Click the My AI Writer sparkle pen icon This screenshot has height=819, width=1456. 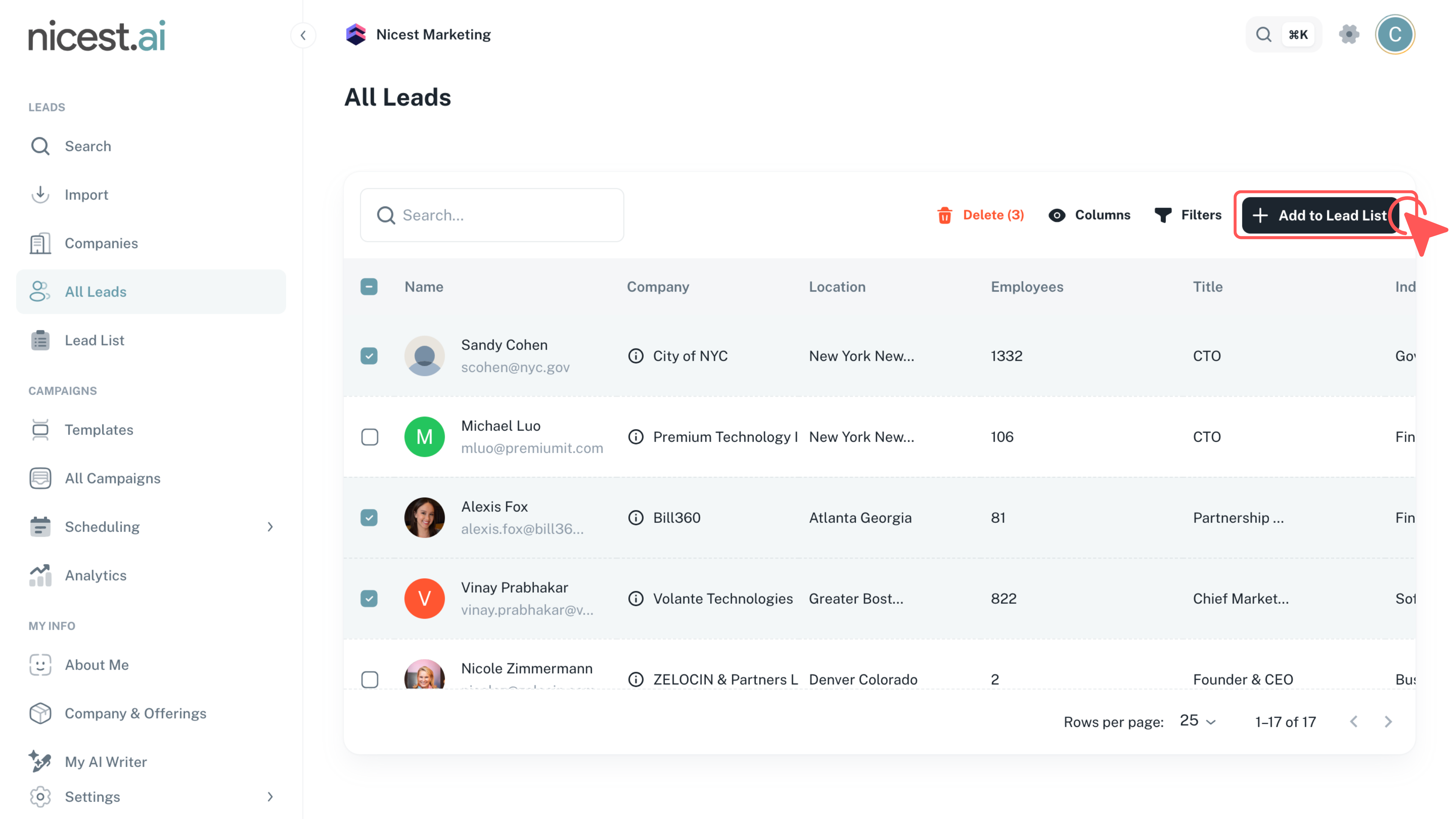[x=40, y=762]
